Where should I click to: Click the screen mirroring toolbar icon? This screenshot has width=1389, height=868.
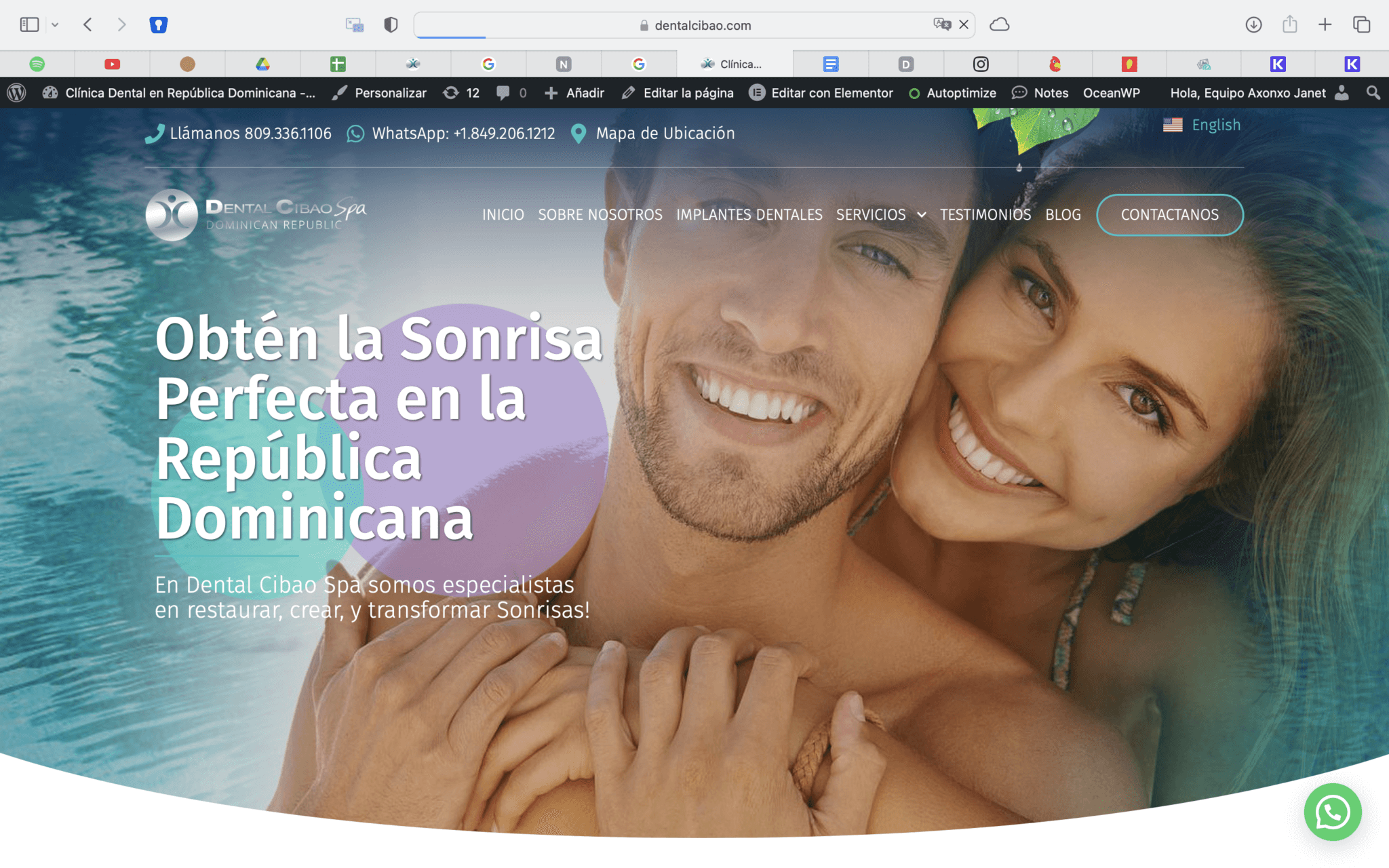click(354, 25)
